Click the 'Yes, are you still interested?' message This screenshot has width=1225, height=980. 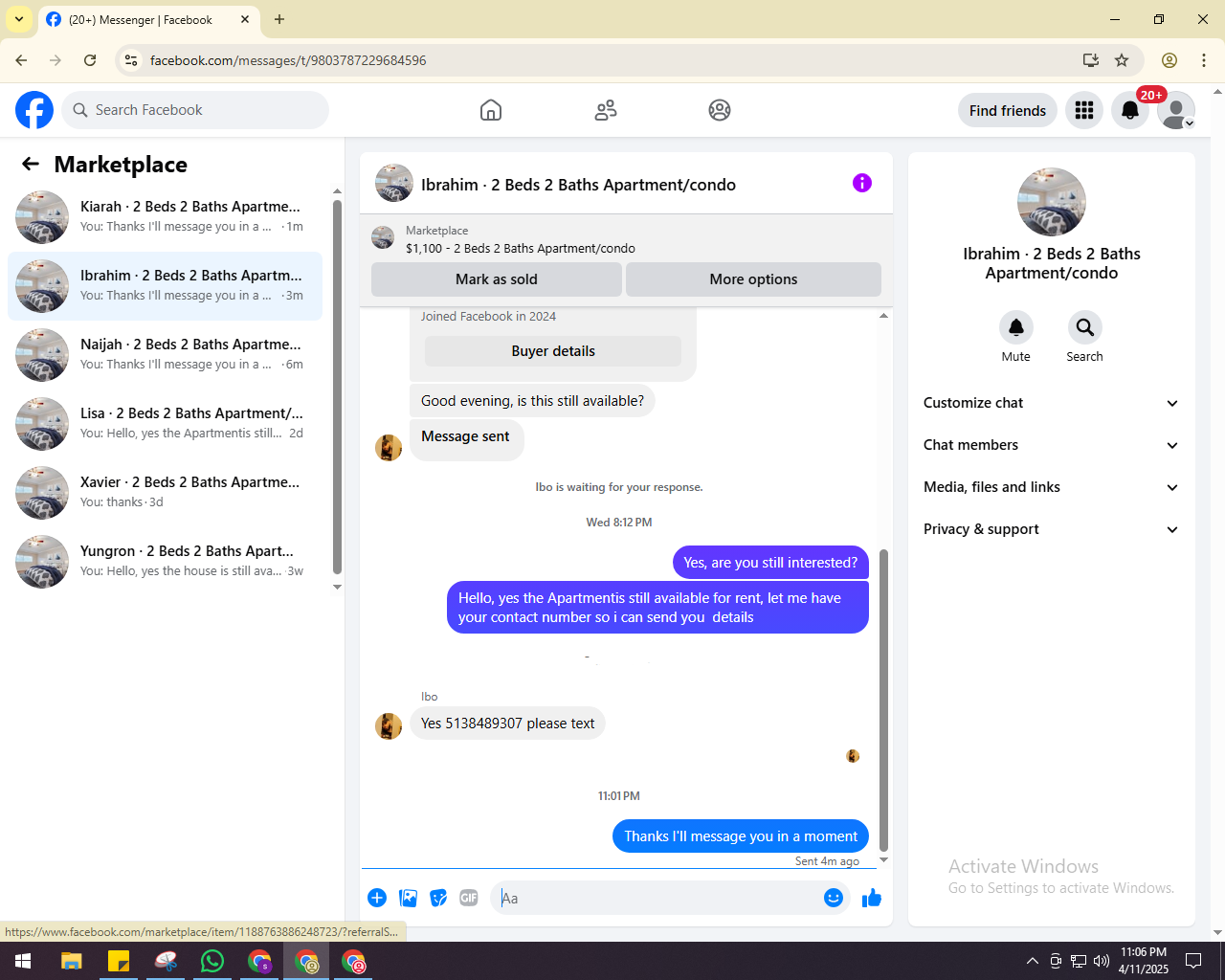[770, 563]
